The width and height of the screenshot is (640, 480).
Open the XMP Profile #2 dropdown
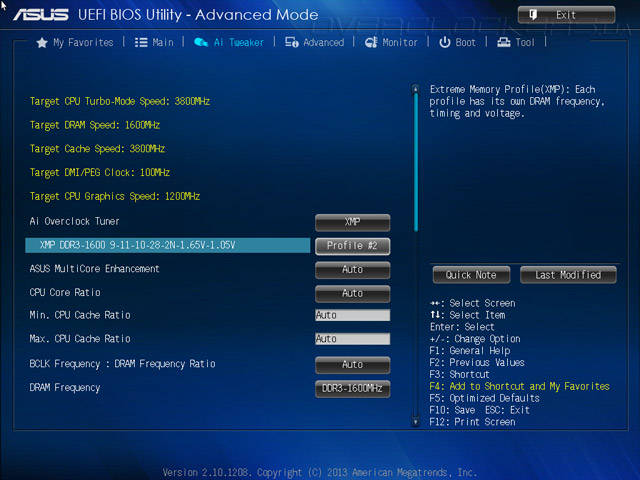[x=352, y=246]
